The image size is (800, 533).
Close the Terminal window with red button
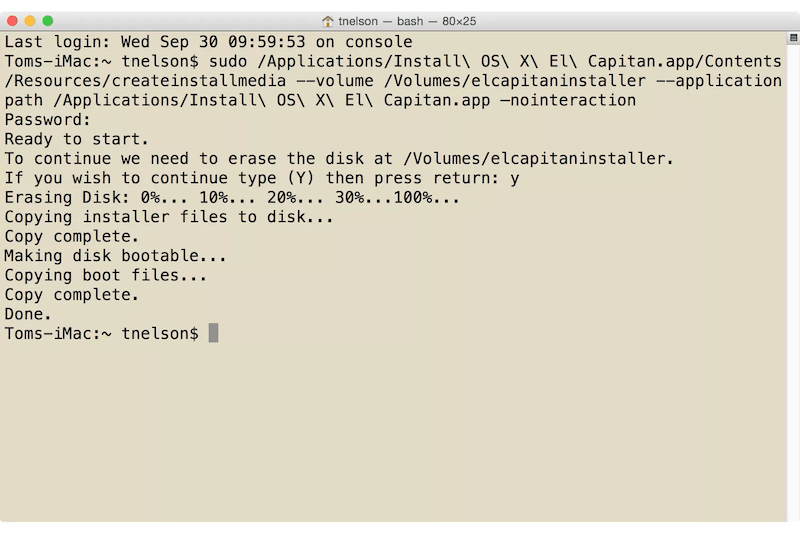point(13,21)
